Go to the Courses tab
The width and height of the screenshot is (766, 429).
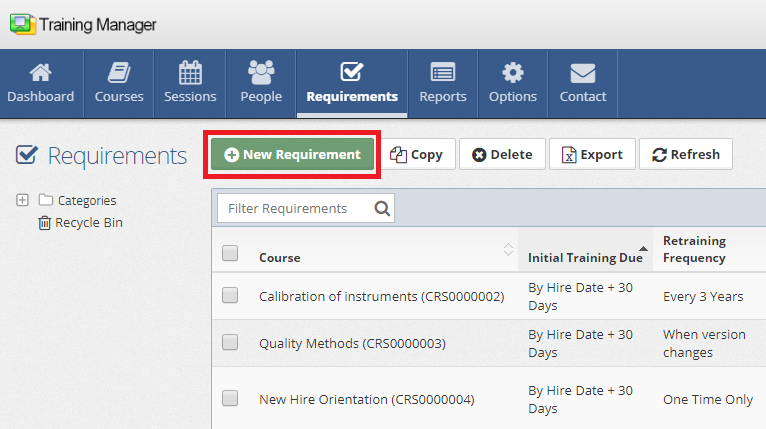[119, 84]
